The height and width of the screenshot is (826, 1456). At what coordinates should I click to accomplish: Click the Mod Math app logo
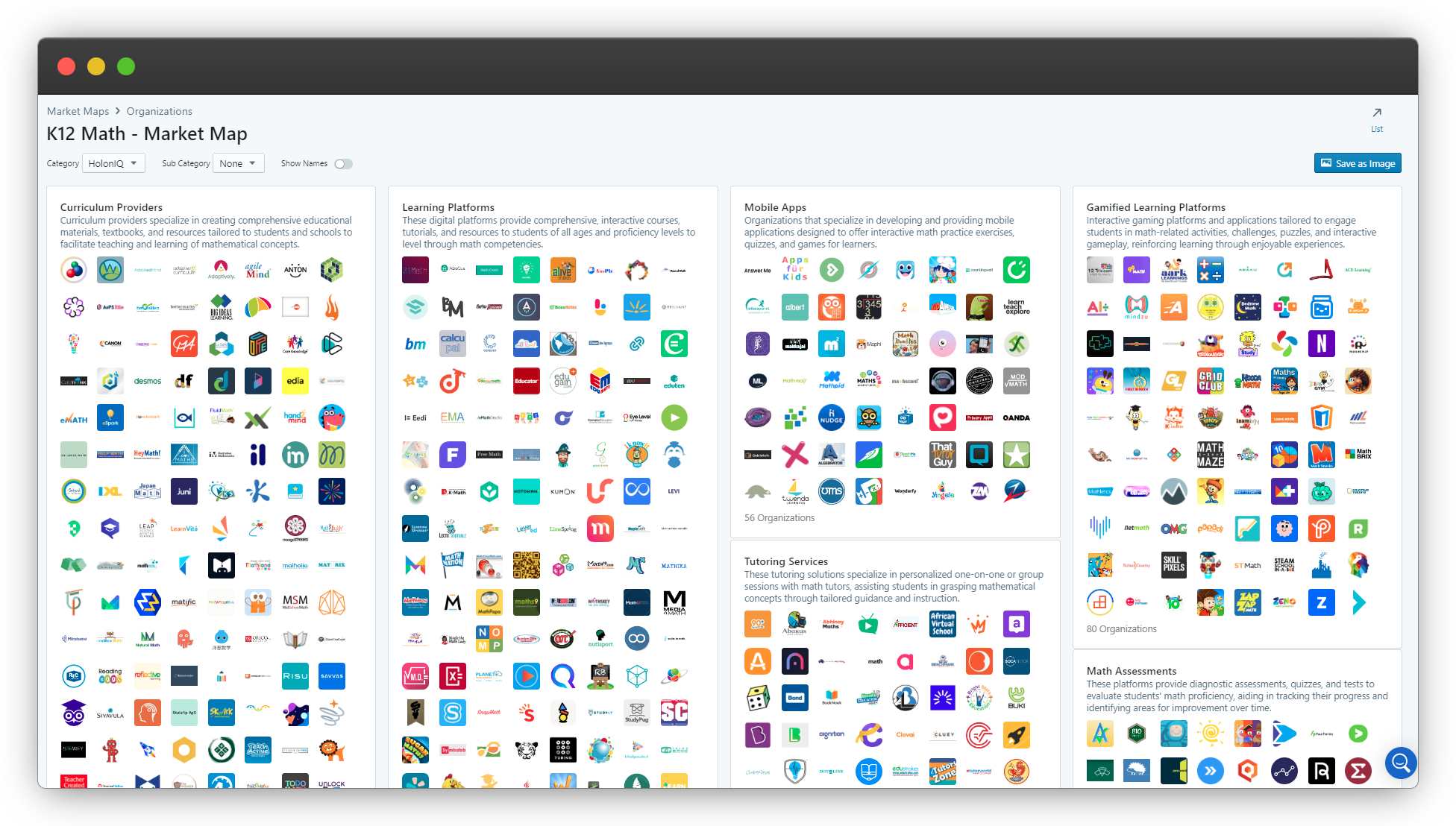coord(1016,381)
